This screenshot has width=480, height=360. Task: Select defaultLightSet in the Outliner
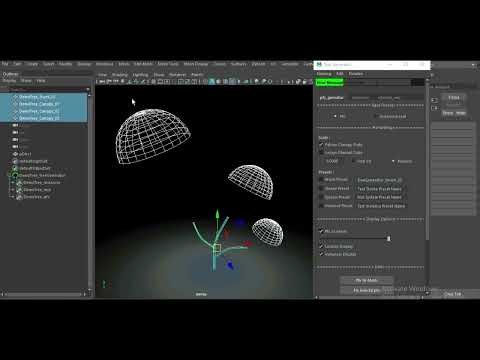(x=33, y=161)
